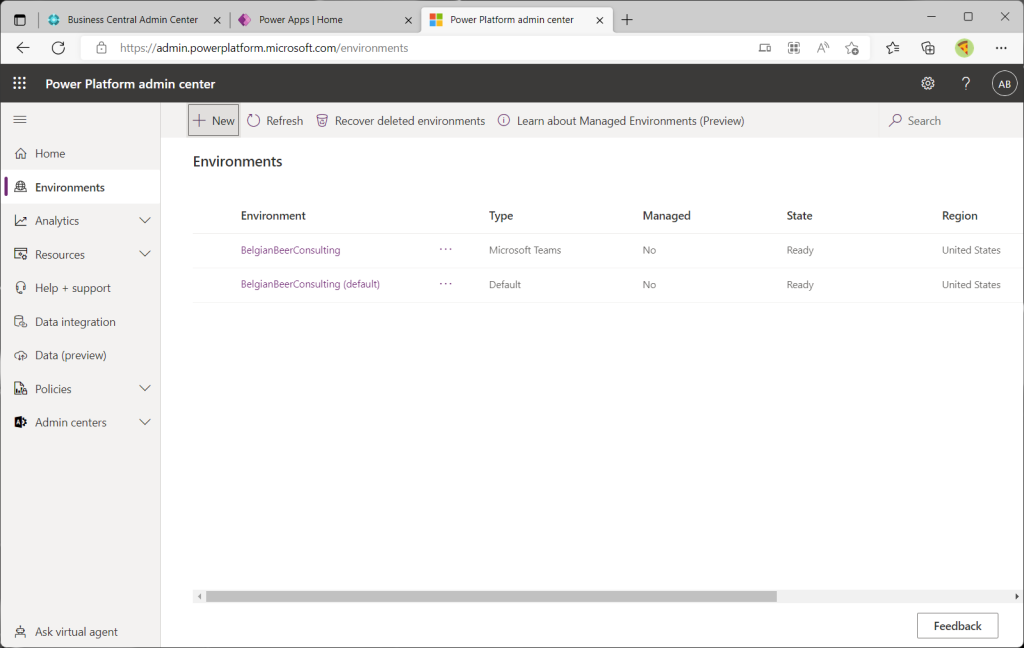The width and height of the screenshot is (1024, 648).
Task: Click the Data integration icon
Action: pyautogui.click(x=21, y=321)
